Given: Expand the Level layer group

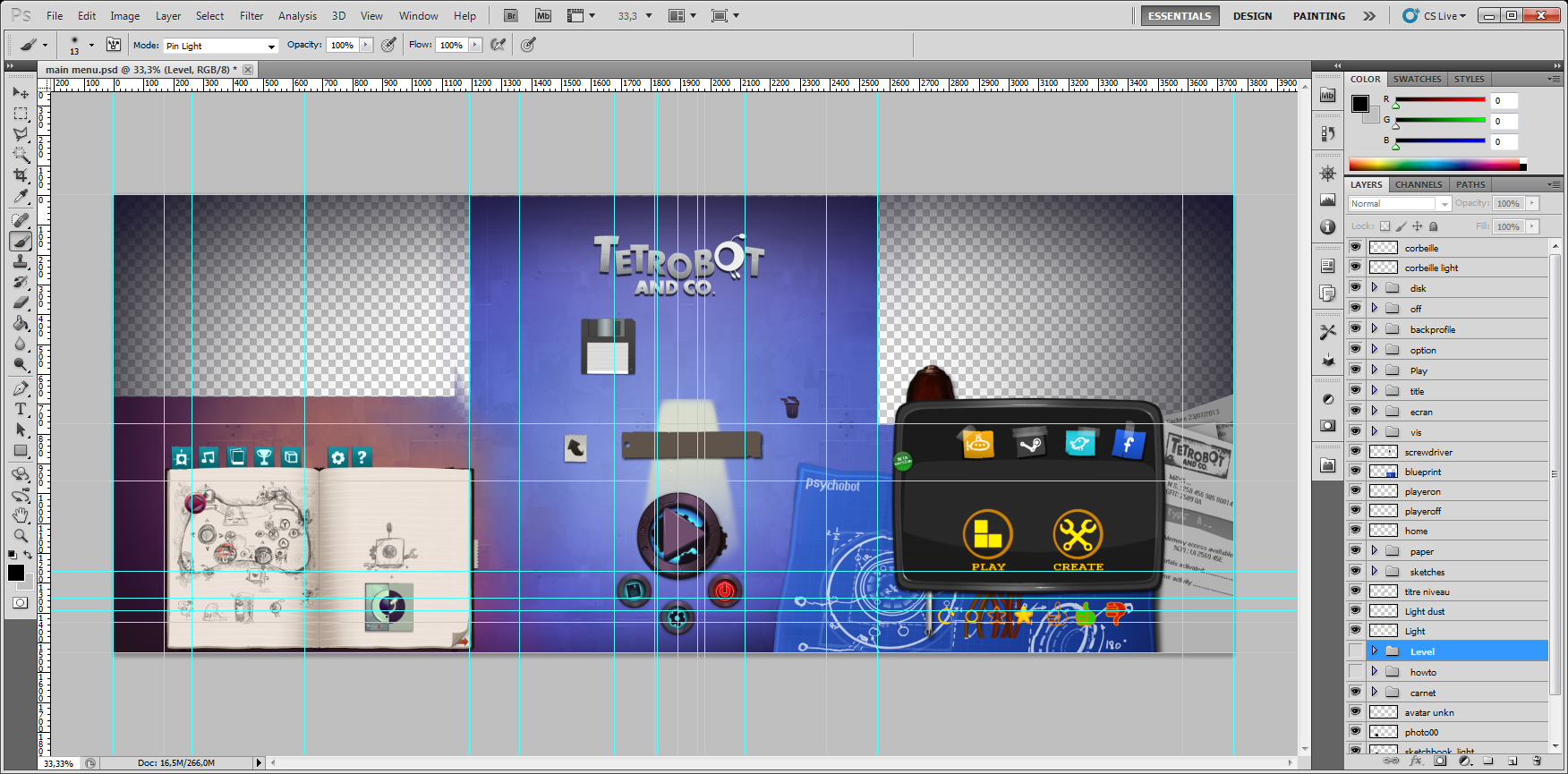Looking at the screenshot, I should click(1375, 651).
